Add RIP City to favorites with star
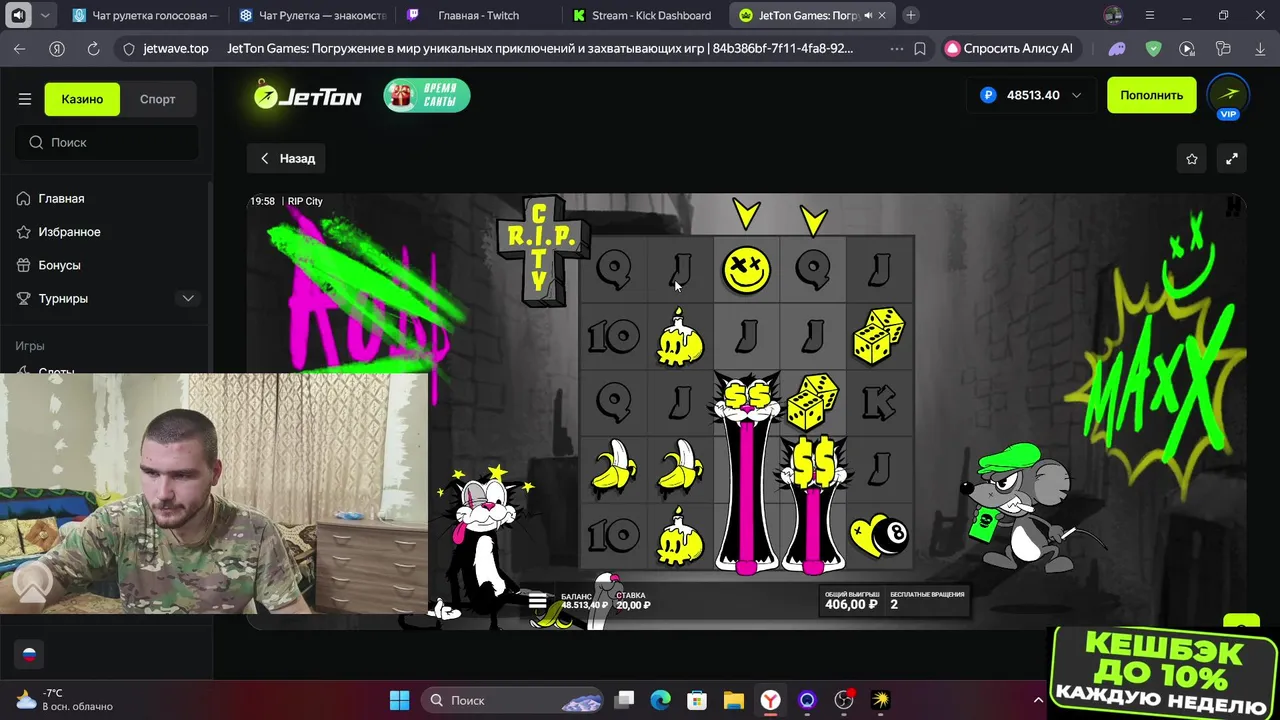The height and width of the screenshot is (720, 1280). click(1191, 158)
